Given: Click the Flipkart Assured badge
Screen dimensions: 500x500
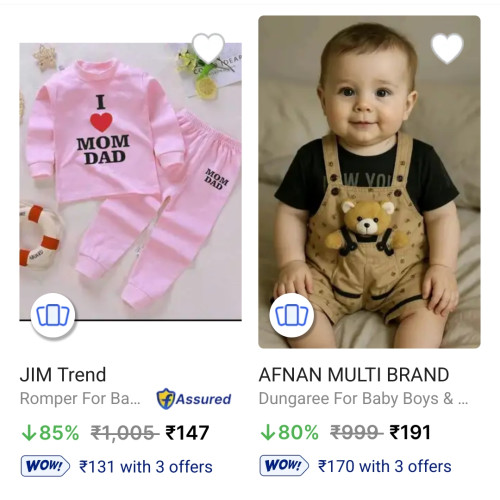Looking at the screenshot, I should coord(194,399).
